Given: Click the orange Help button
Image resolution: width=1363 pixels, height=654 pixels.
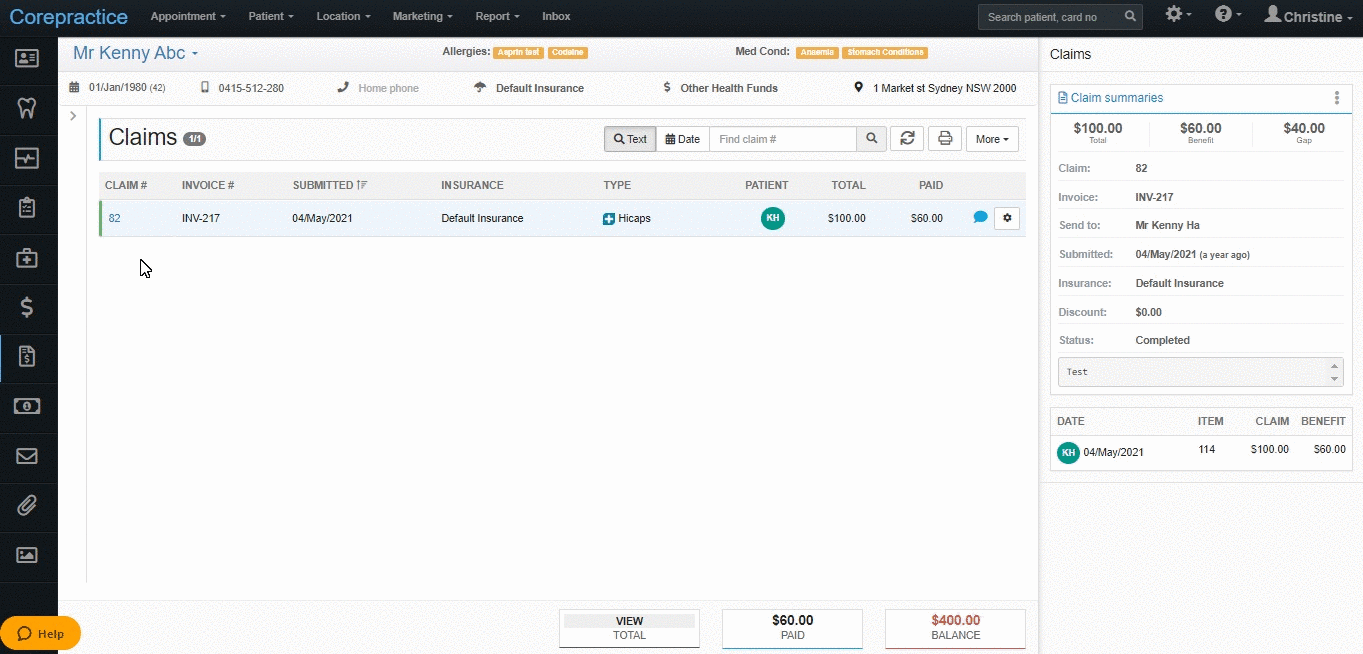Looking at the screenshot, I should (x=40, y=633).
